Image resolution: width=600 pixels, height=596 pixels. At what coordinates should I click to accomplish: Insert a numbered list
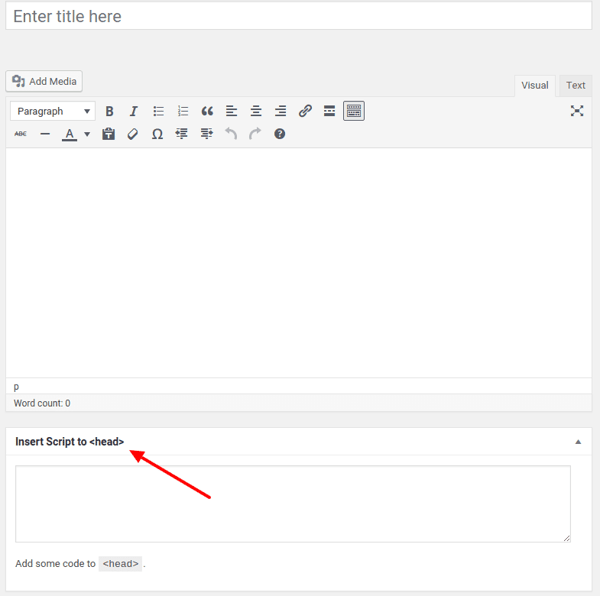[183, 111]
